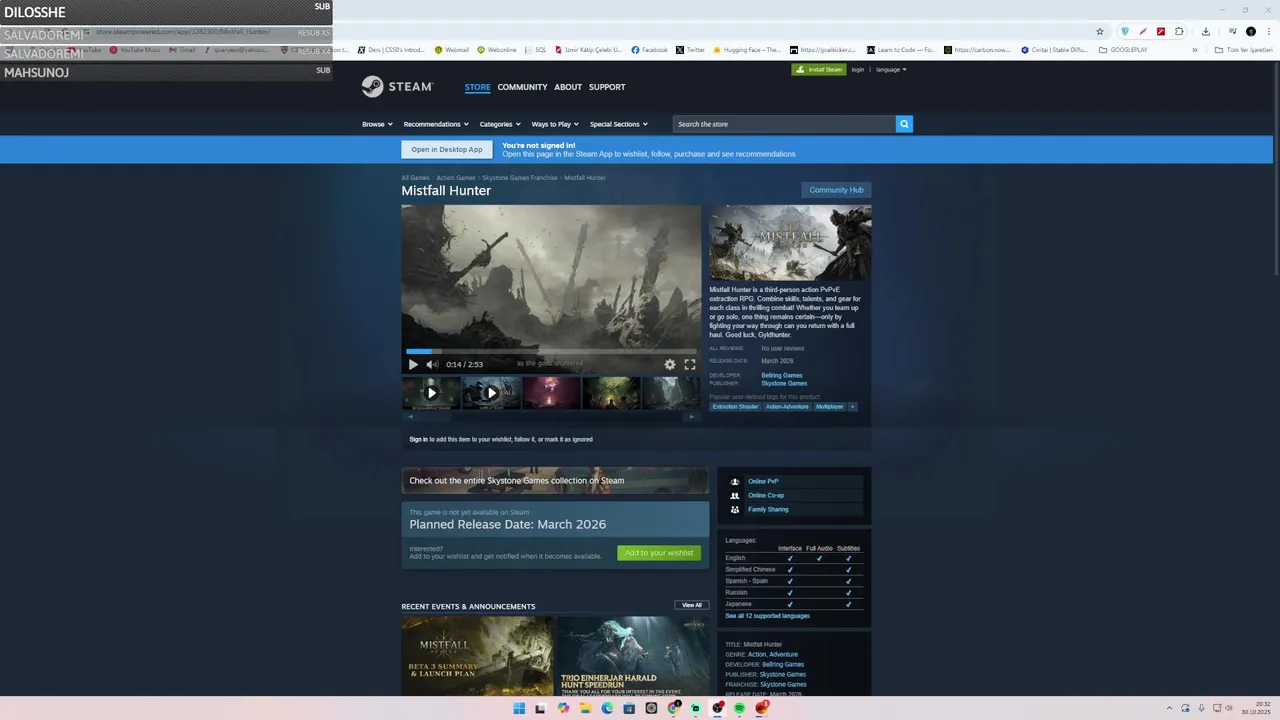Click the login link

[x=857, y=69]
